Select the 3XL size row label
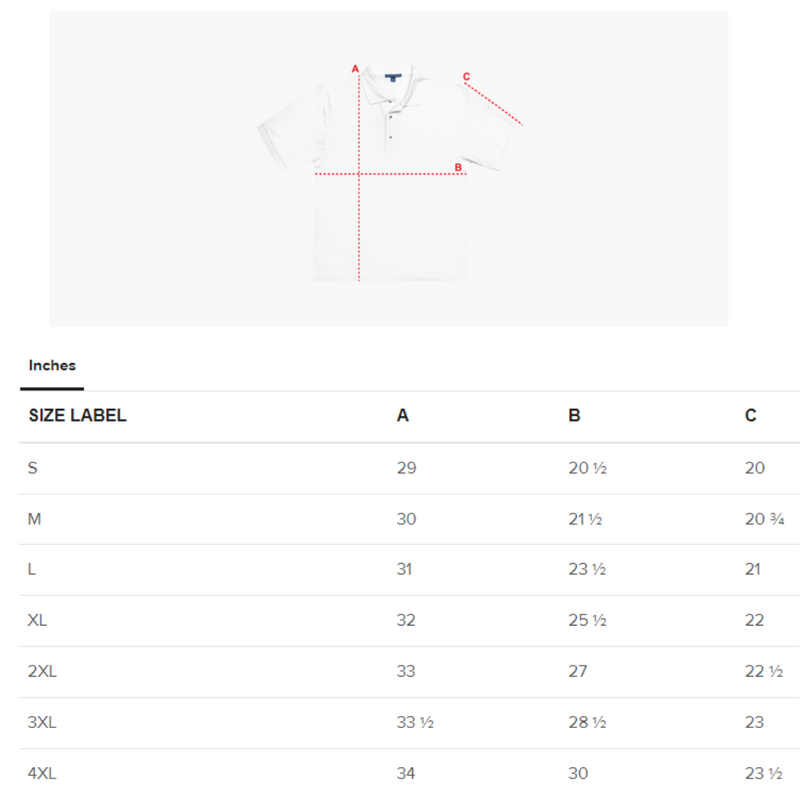The image size is (800, 800). [42, 722]
